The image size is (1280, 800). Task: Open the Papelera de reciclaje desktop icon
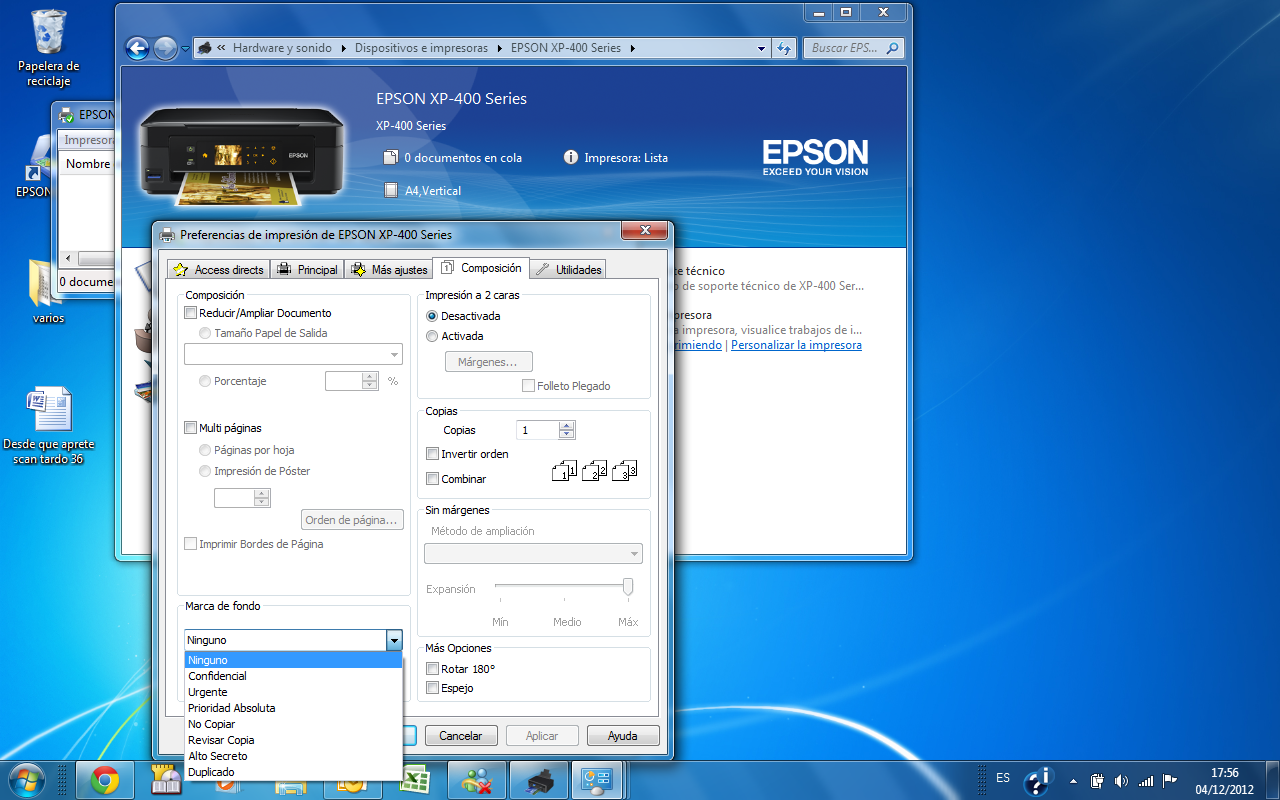[48, 47]
